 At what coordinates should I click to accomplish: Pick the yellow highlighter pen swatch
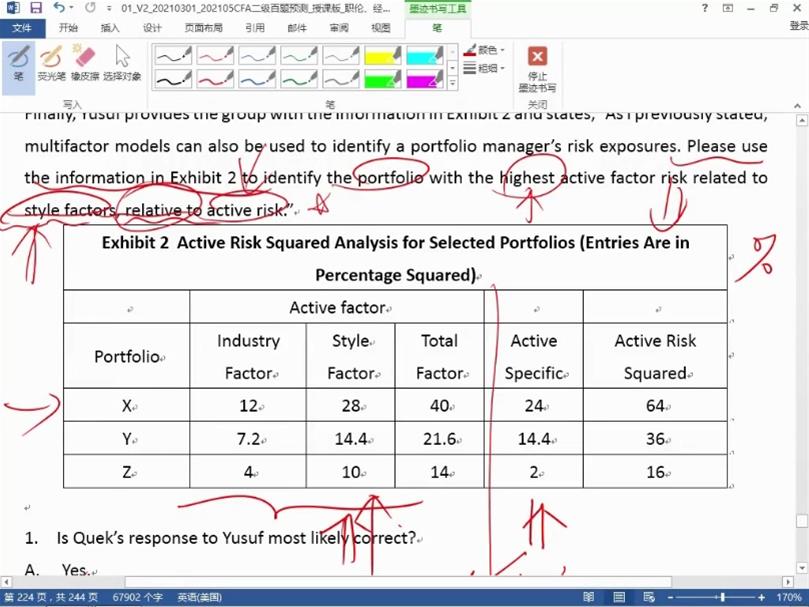(x=382, y=55)
